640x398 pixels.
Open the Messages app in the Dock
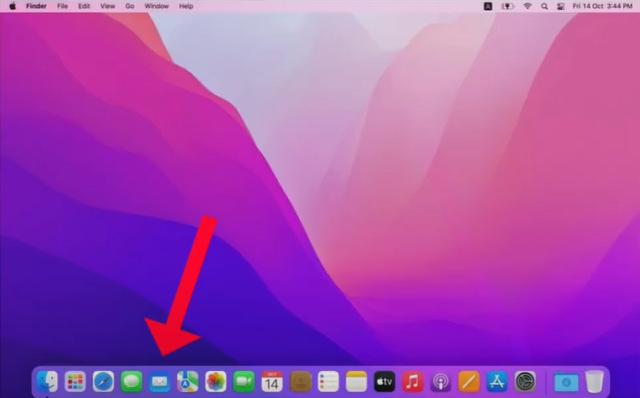(131, 382)
